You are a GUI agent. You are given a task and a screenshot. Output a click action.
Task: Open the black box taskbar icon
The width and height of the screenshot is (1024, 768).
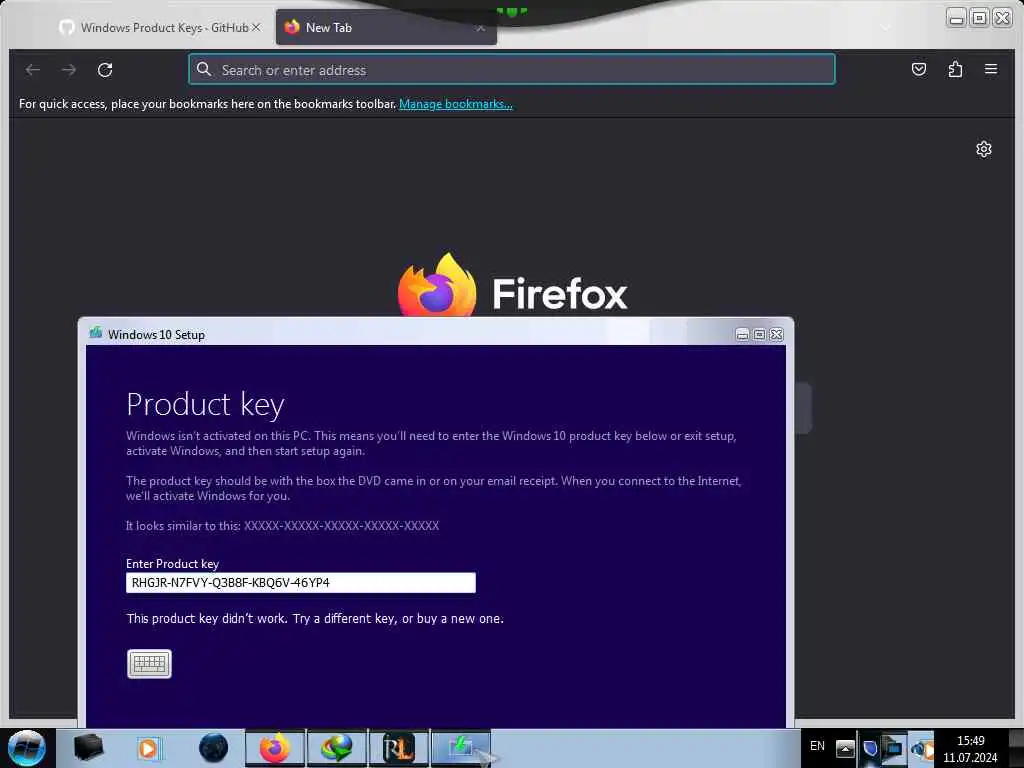89,748
